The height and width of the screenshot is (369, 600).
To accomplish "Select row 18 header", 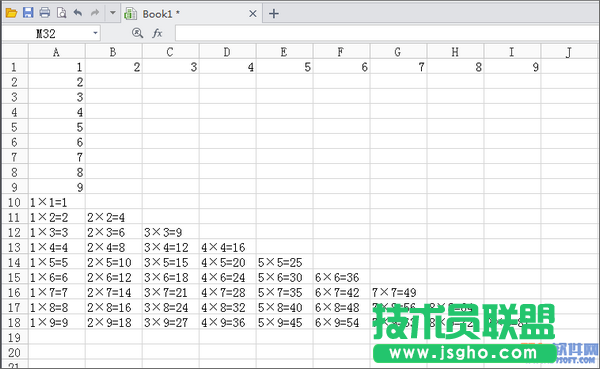I will [x=15, y=322].
